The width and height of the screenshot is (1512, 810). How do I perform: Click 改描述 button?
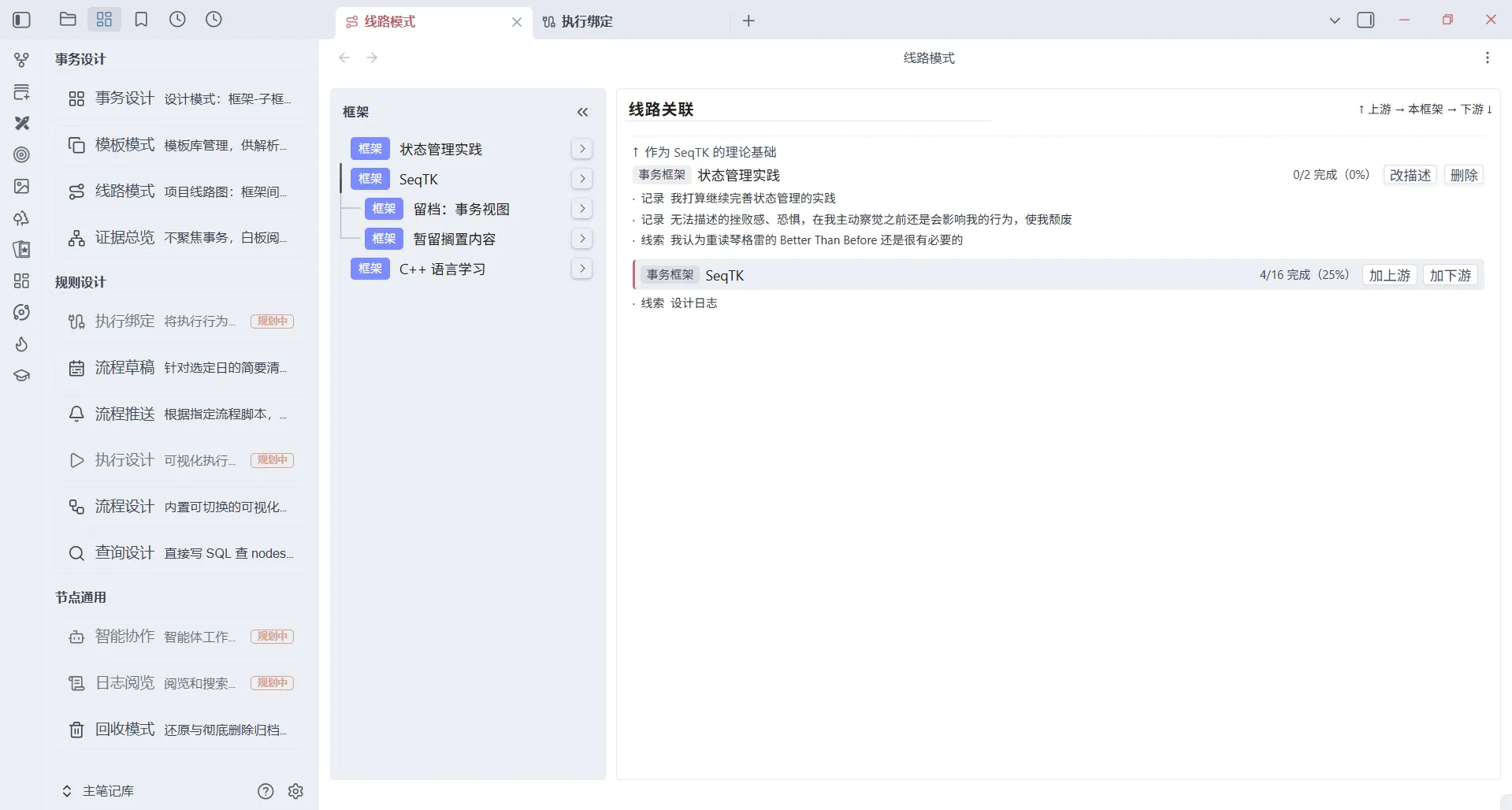click(1410, 175)
